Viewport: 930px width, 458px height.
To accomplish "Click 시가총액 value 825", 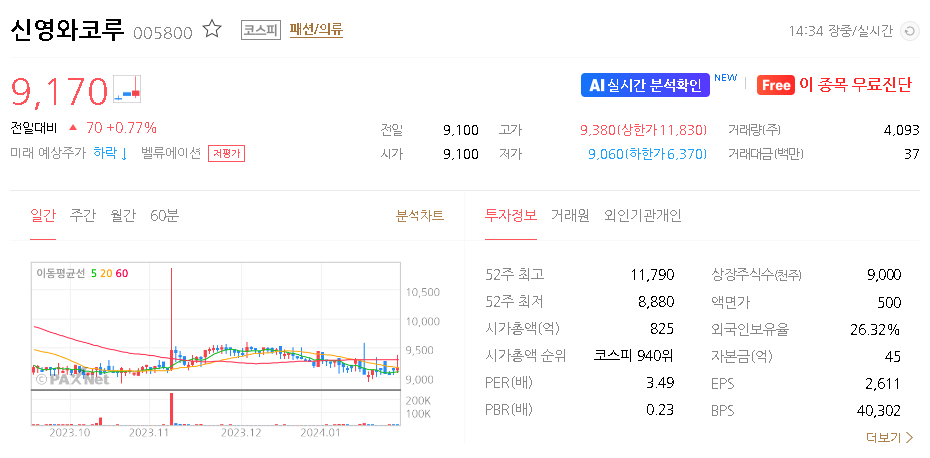I will [663, 329].
